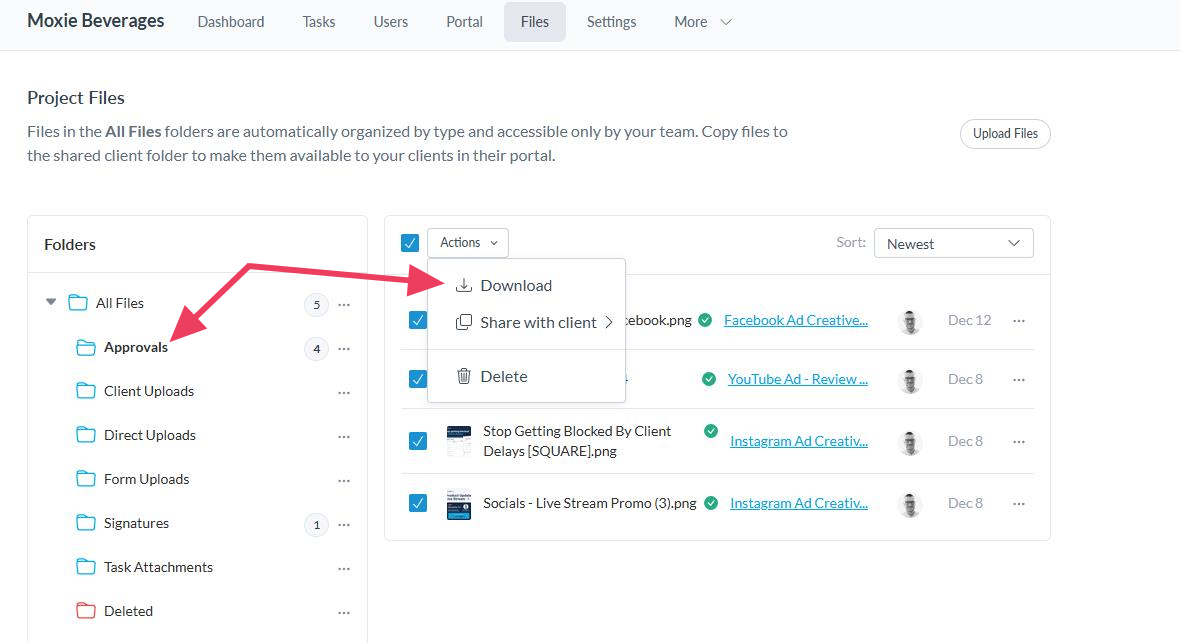The image size is (1180, 643).
Task: Expand the More menu in navigation
Action: [x=703, y=22]
